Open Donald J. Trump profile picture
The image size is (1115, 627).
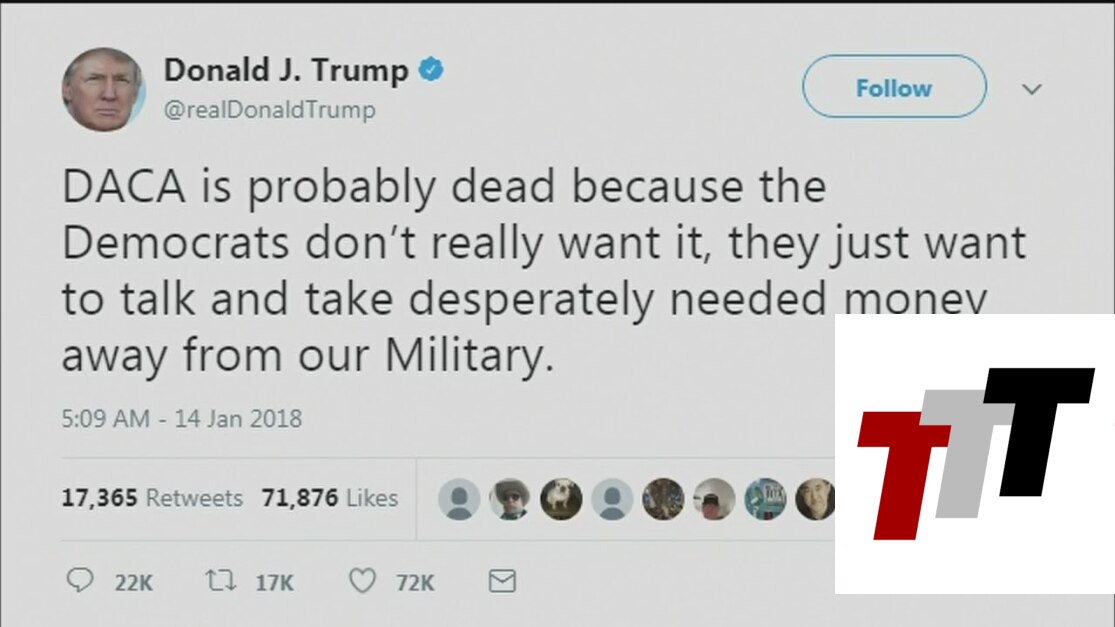[103, 90]
